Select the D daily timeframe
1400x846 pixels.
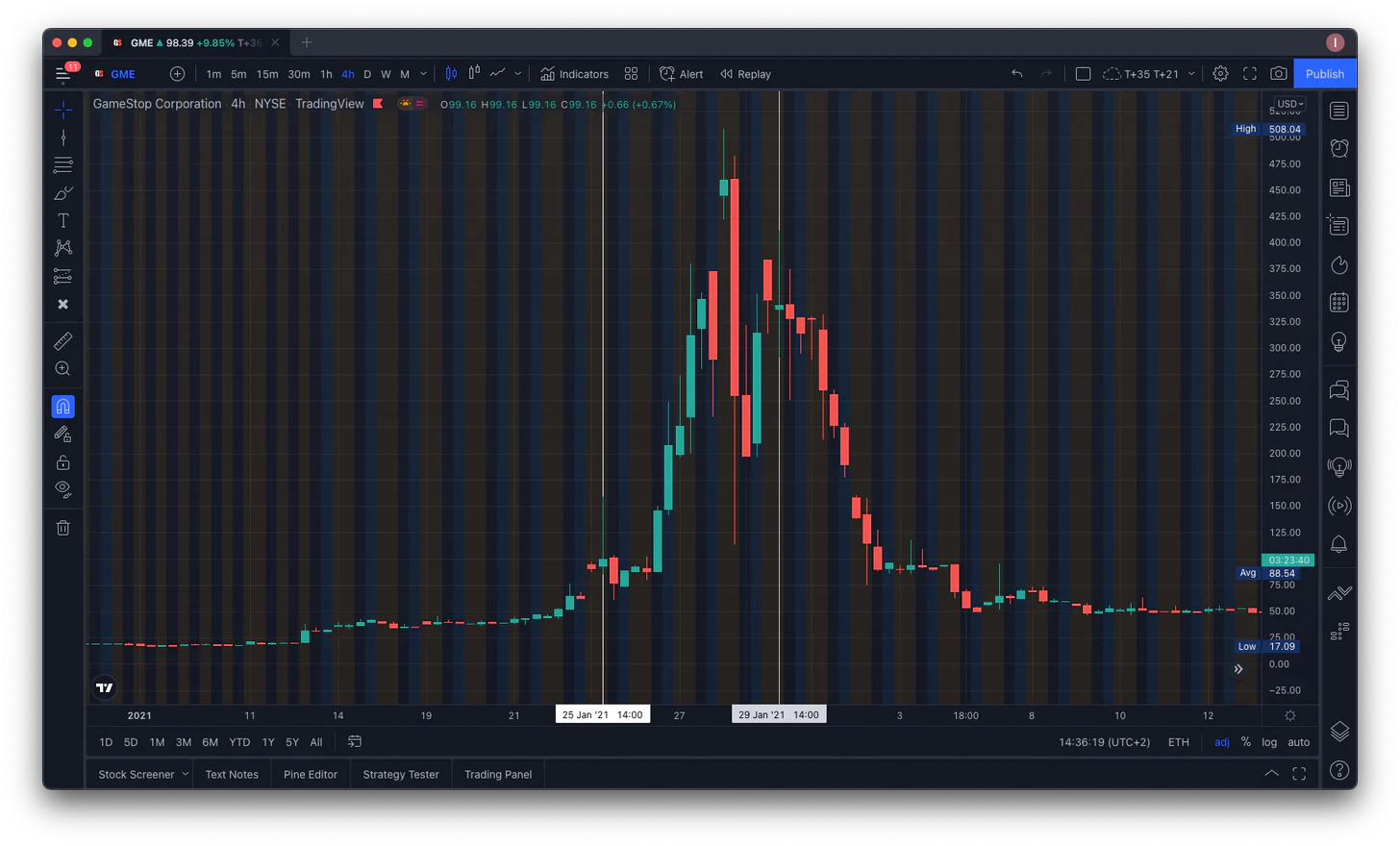[367, 74]
